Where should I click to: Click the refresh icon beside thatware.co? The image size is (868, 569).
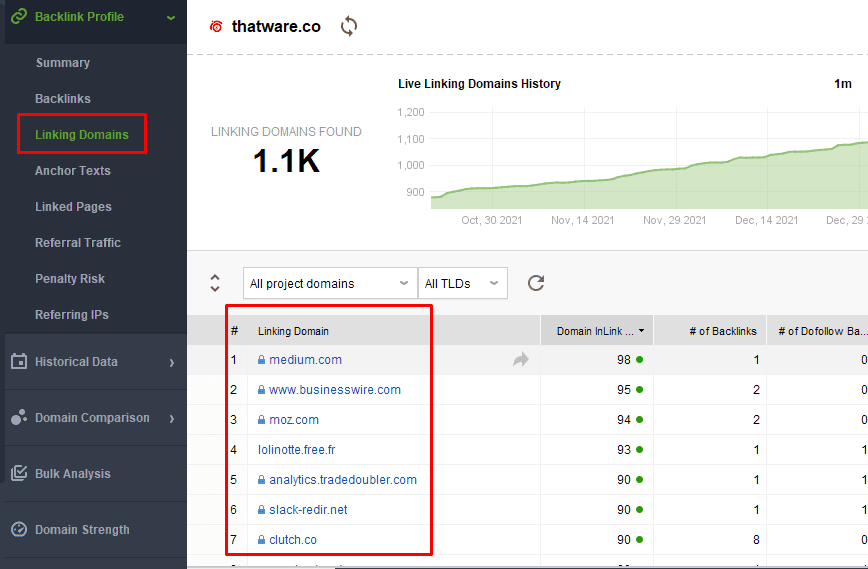349,26
